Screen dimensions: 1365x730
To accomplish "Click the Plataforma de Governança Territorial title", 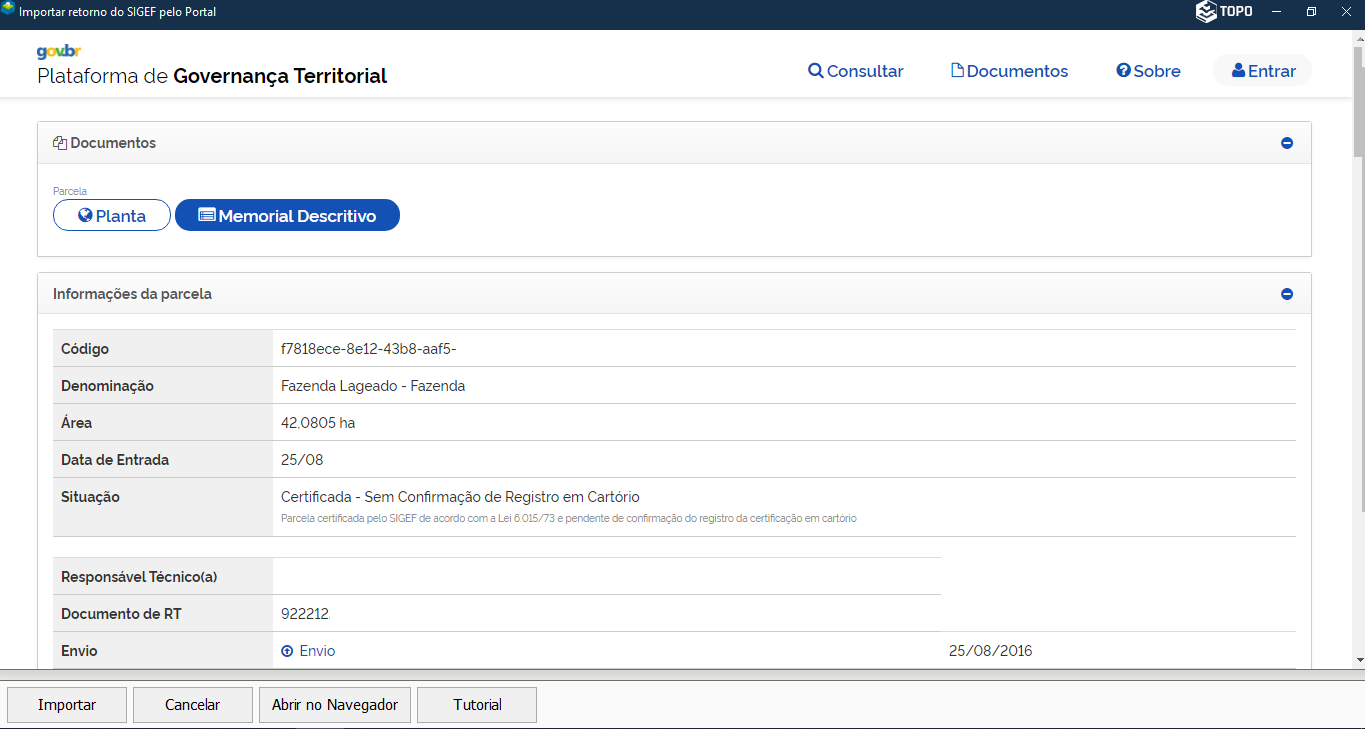I will tap(212, 76).
